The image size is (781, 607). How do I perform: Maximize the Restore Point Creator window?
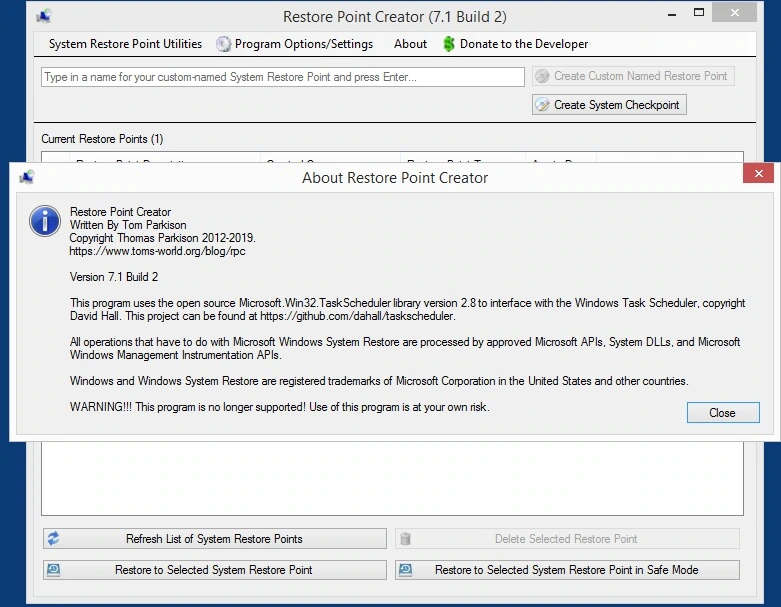pos(699,13)
